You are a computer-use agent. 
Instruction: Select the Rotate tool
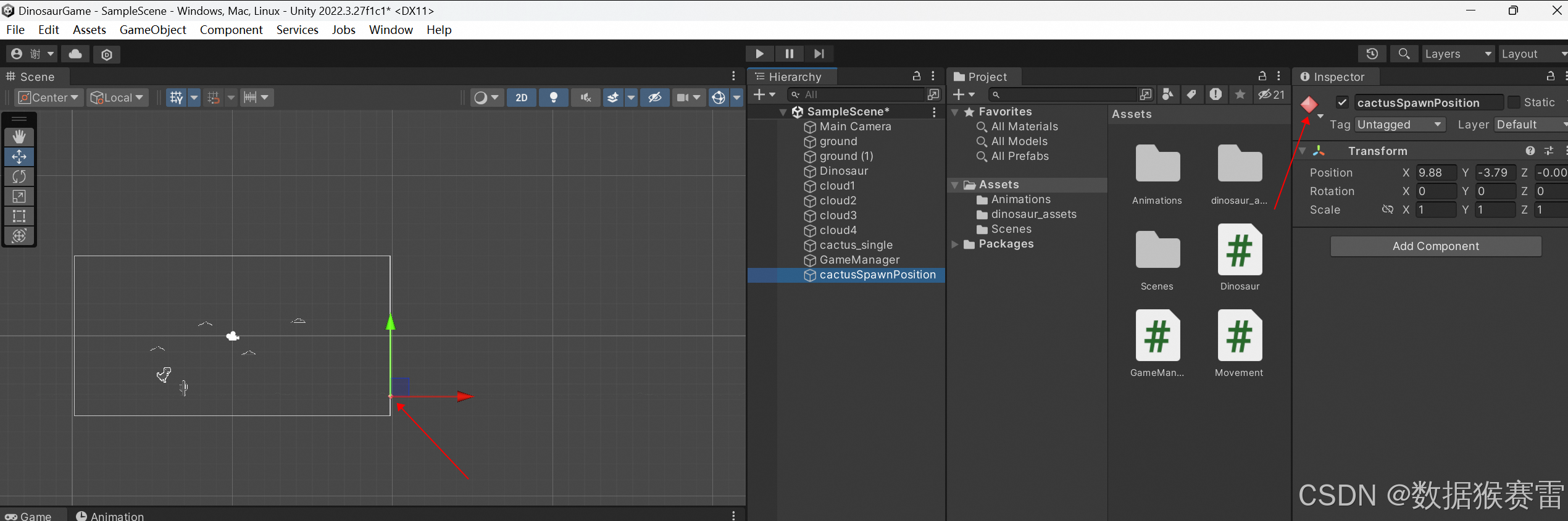19,177
